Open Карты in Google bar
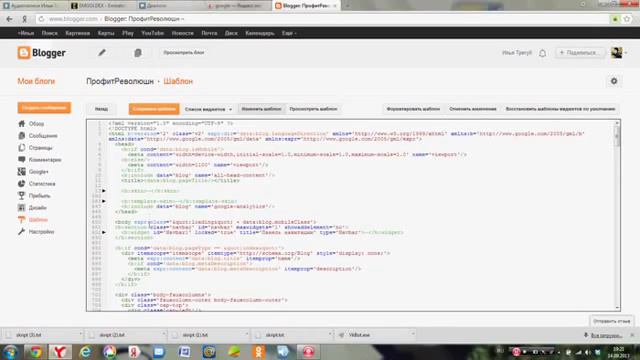The width and height of the screenshot is (640, 360). [106, 33]
